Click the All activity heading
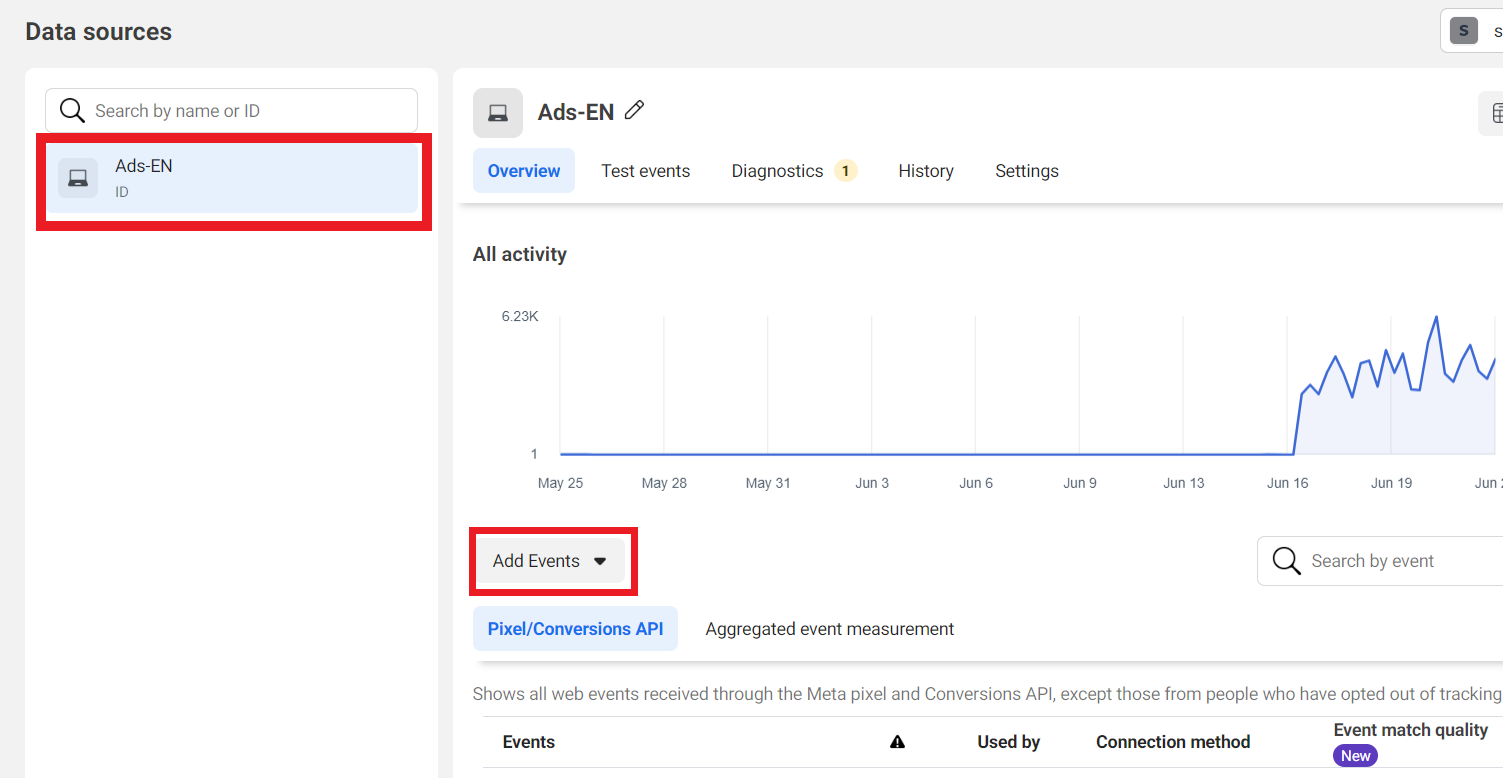 click(x=520, y=254)
